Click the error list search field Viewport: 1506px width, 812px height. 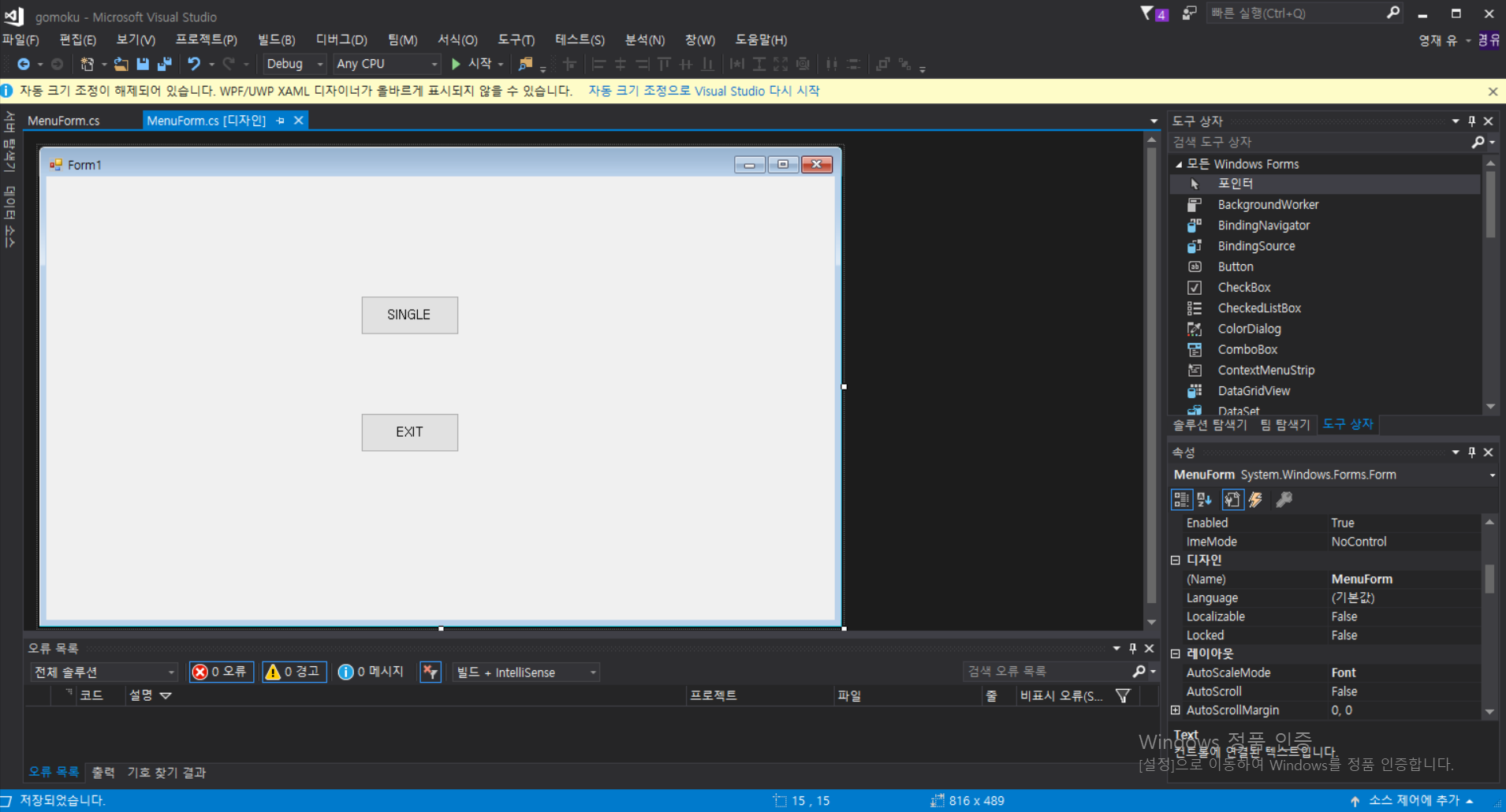pyautogui.click(x=1047, y=671)
